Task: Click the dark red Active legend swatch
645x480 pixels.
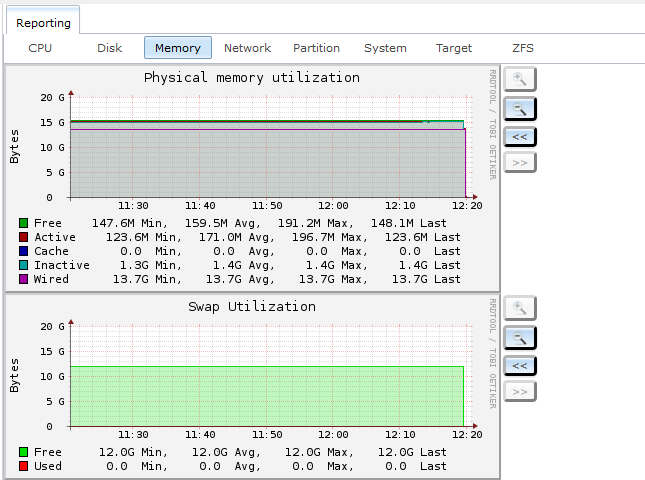Action: point(23,237)
